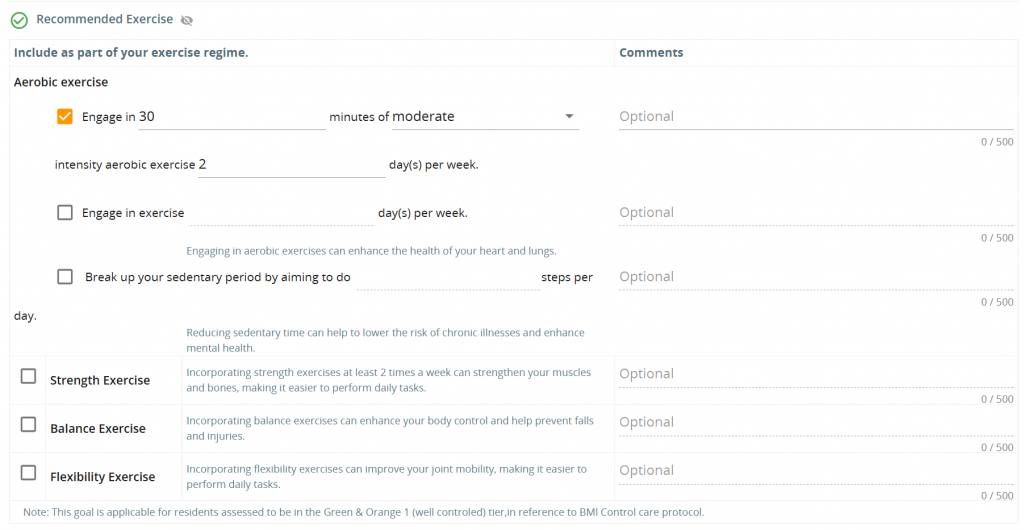
Task: Click the comment field for Strength Exercise
Action: (x=816, y=374)
